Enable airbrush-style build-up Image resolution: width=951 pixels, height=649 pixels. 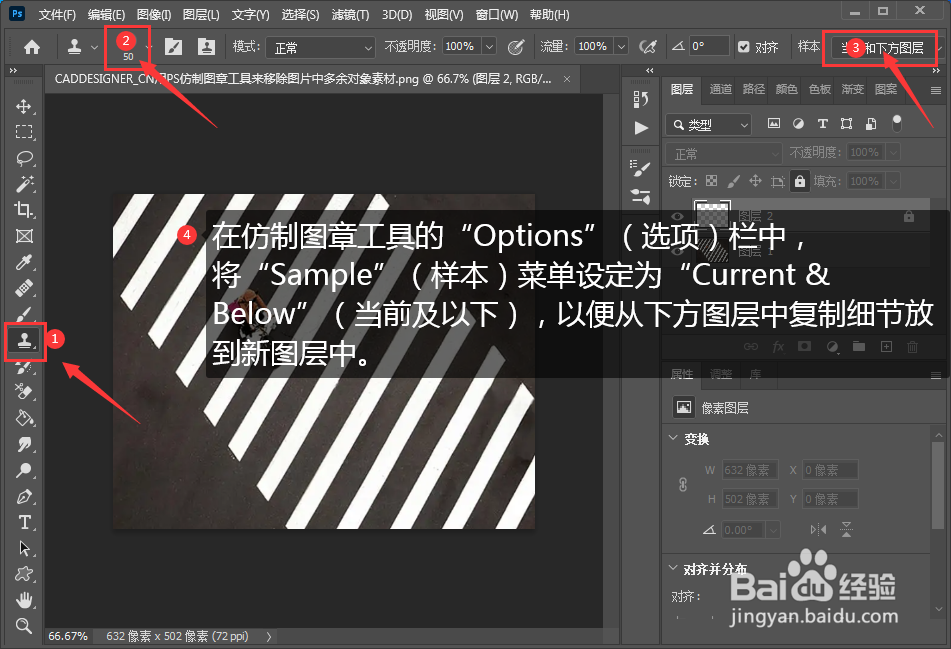click(648, 47)
